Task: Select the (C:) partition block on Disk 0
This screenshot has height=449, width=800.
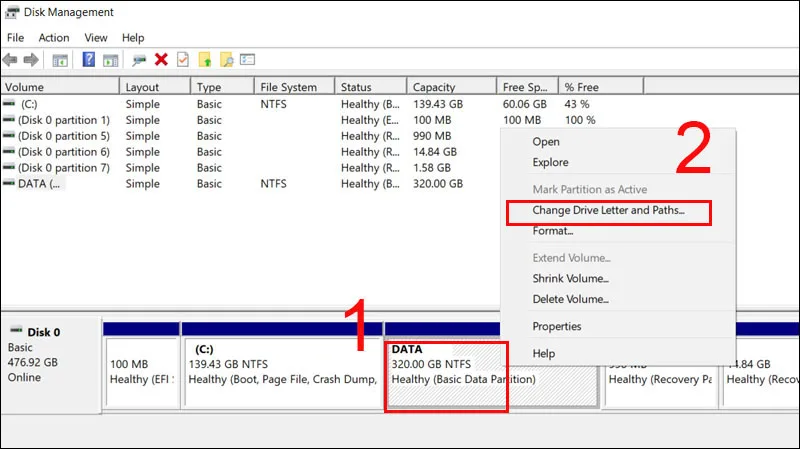Action: click(x=282, y=373)
